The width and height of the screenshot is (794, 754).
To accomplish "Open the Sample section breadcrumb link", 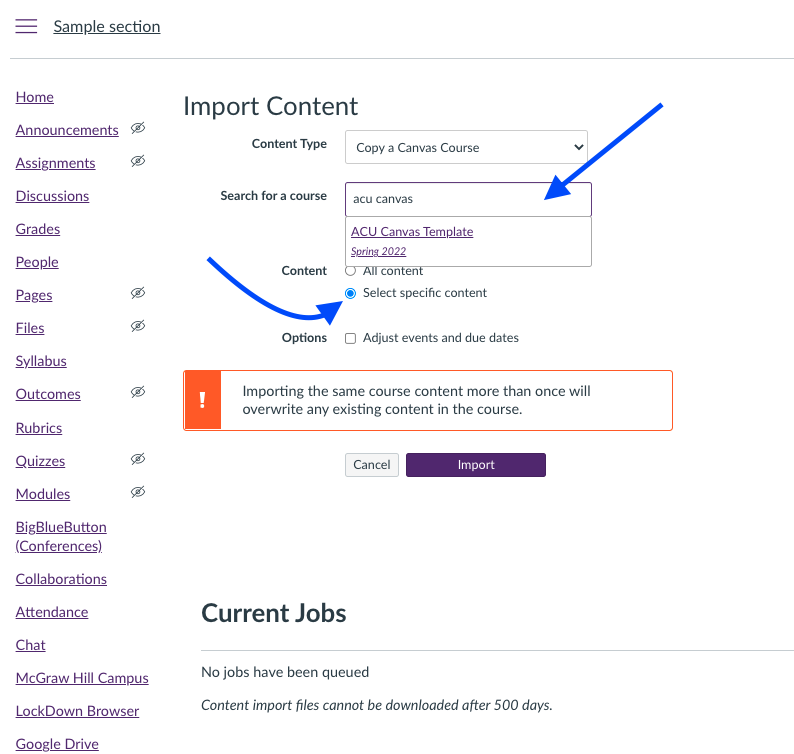I will click(x=107, y=27).
